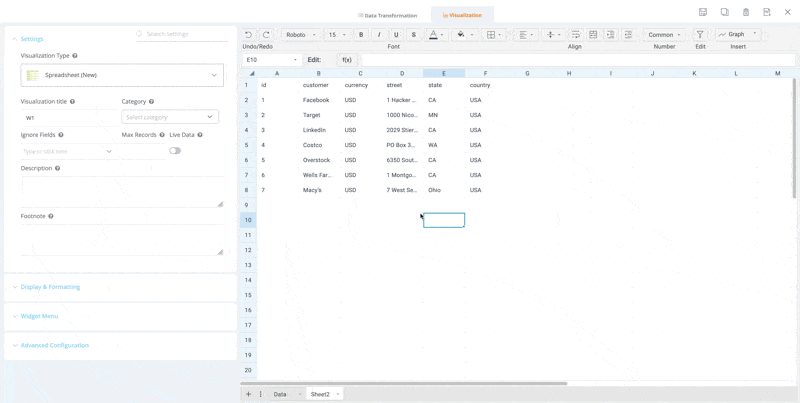Toggle bold formatting
This screenshot has height=403, width=800.
[x=361, y=35]
